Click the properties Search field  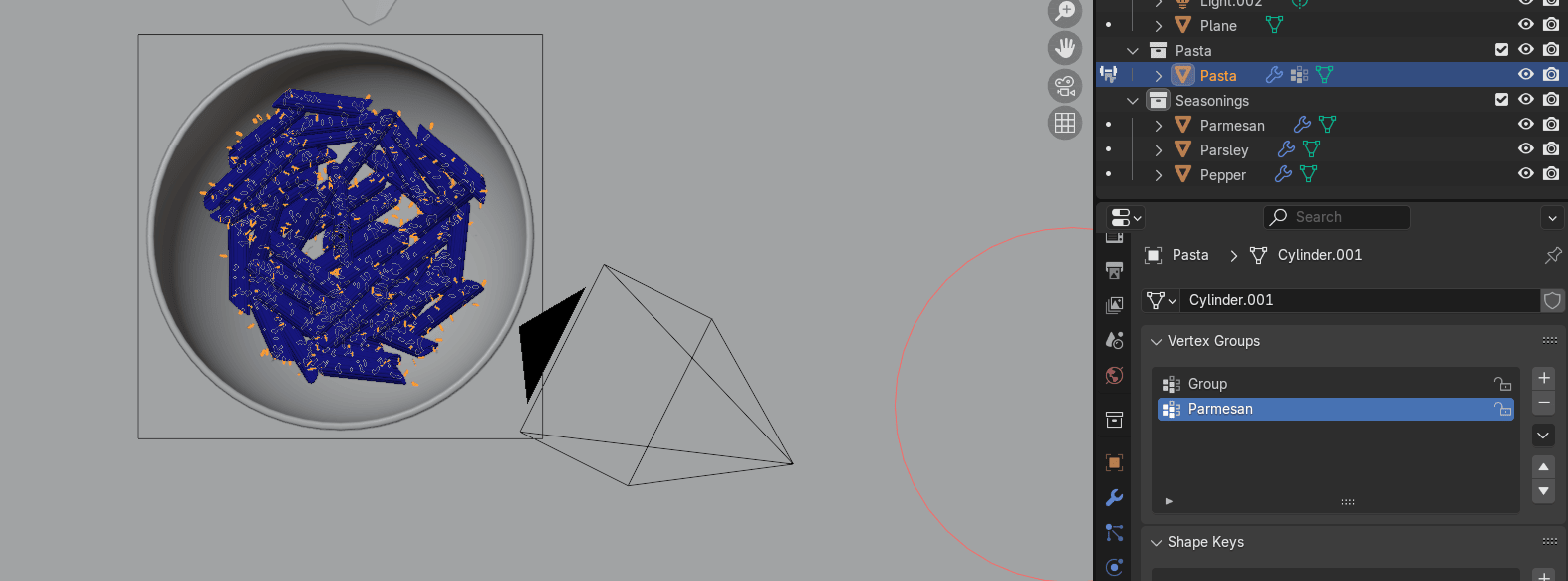coord(1337,217)
